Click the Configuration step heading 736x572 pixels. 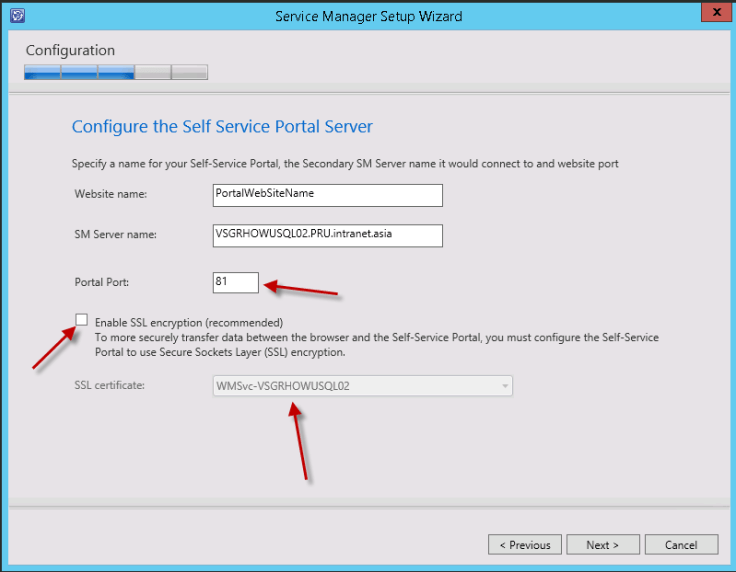70,50
